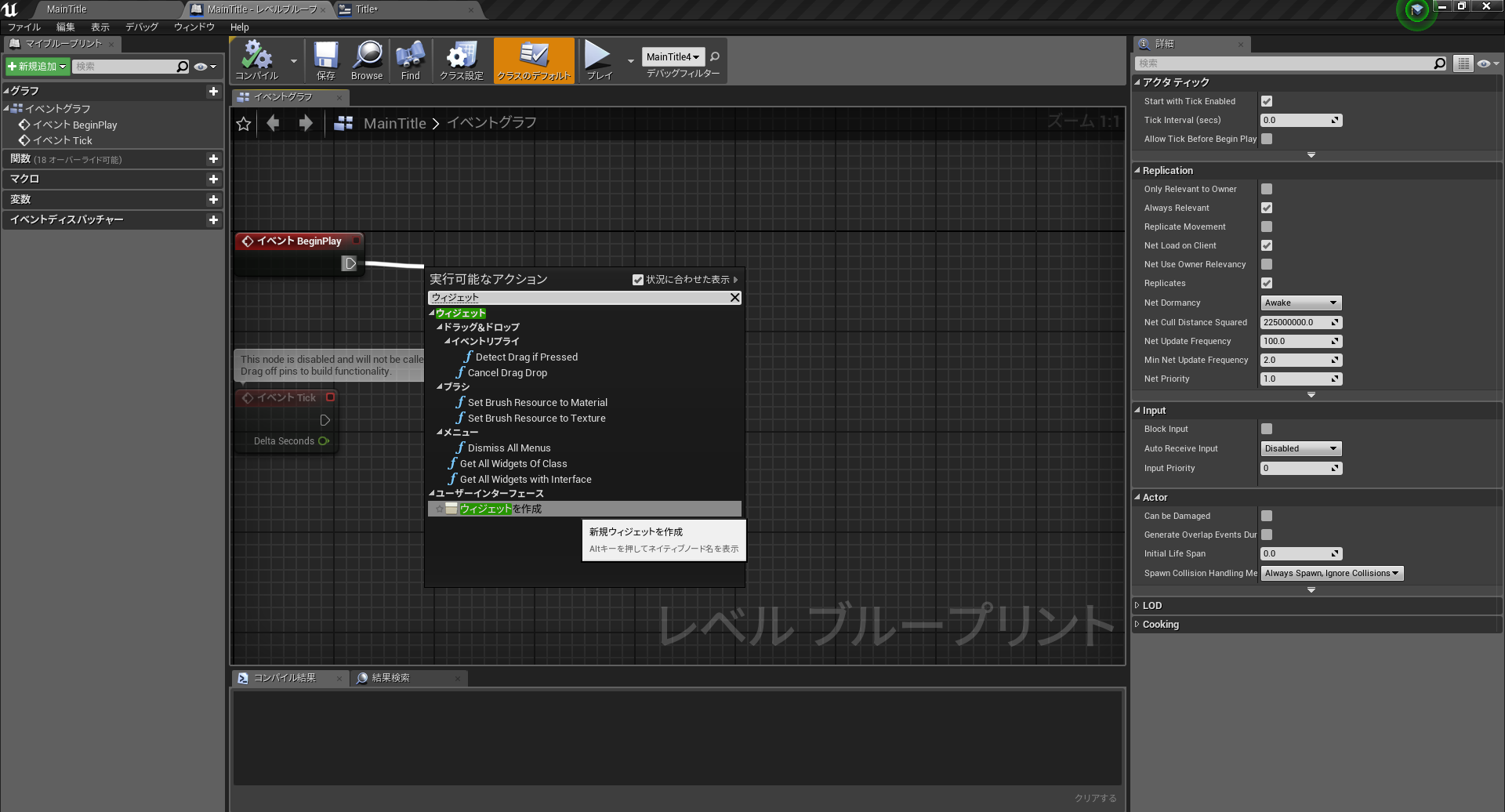Toggle 状況に合わせた表示 in the action menu
The image size is (1505, 812).
[638, 279]
